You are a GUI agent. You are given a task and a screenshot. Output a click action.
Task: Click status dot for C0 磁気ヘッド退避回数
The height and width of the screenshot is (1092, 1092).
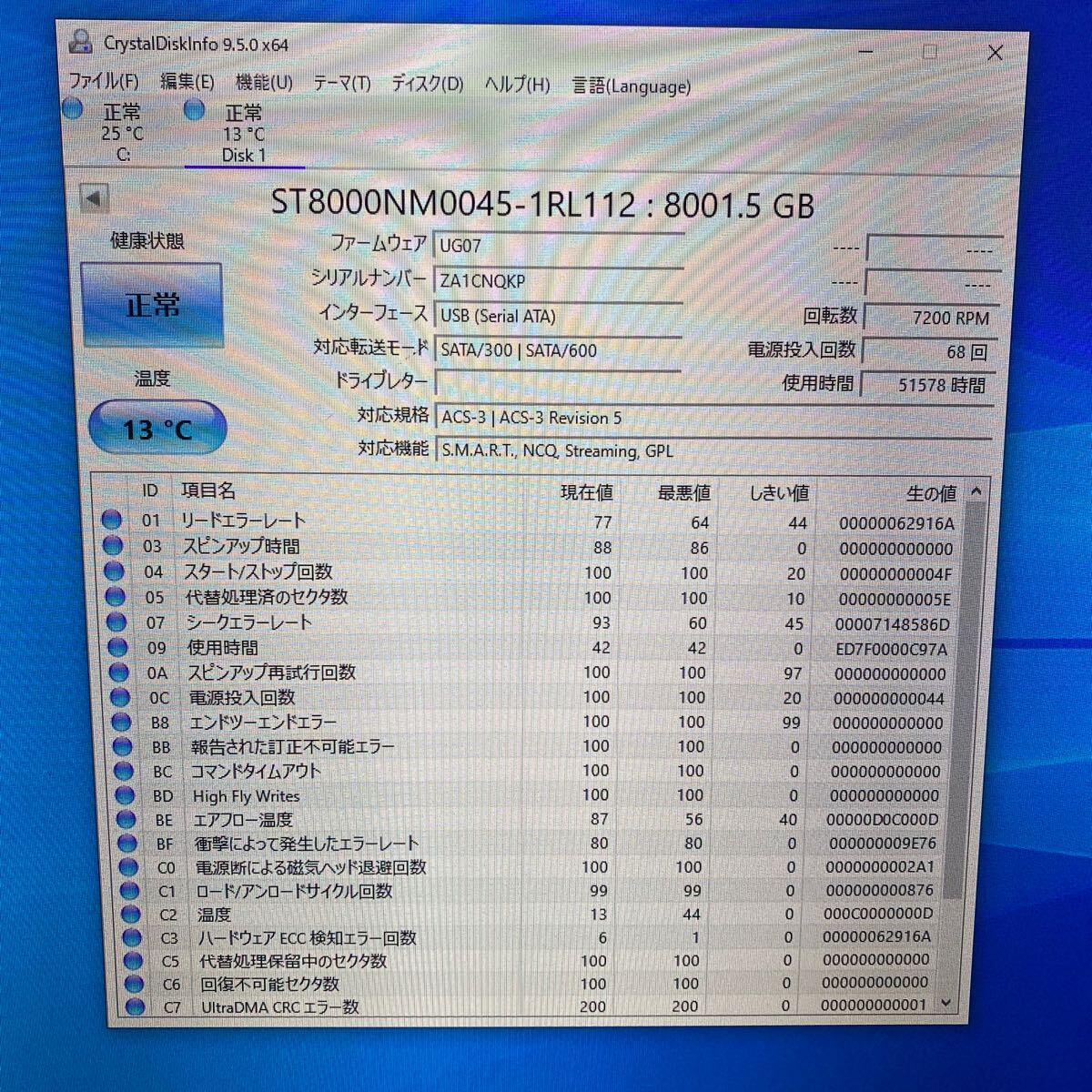(x=129, y=866)
